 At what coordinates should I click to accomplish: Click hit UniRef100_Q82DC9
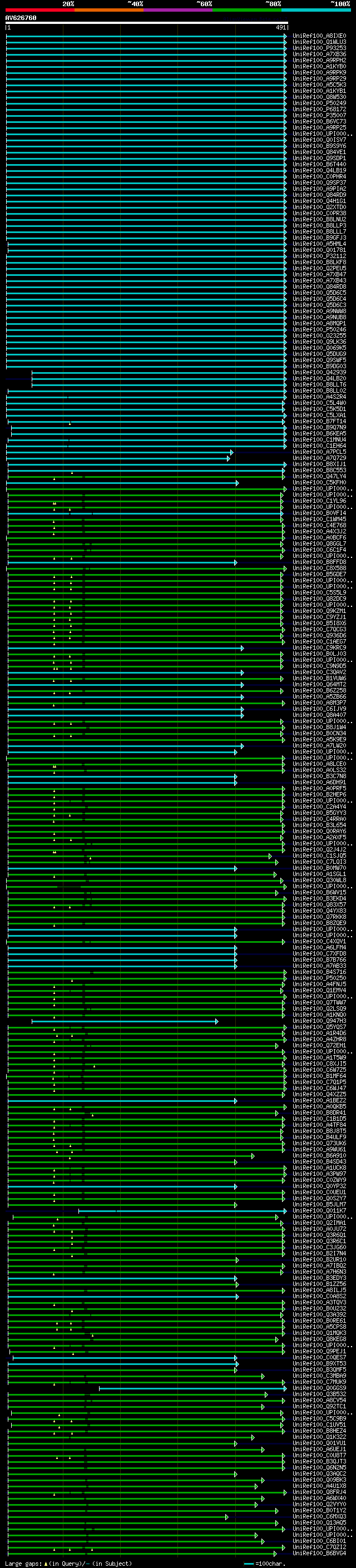pyautogui.click(x=319, y=599)
